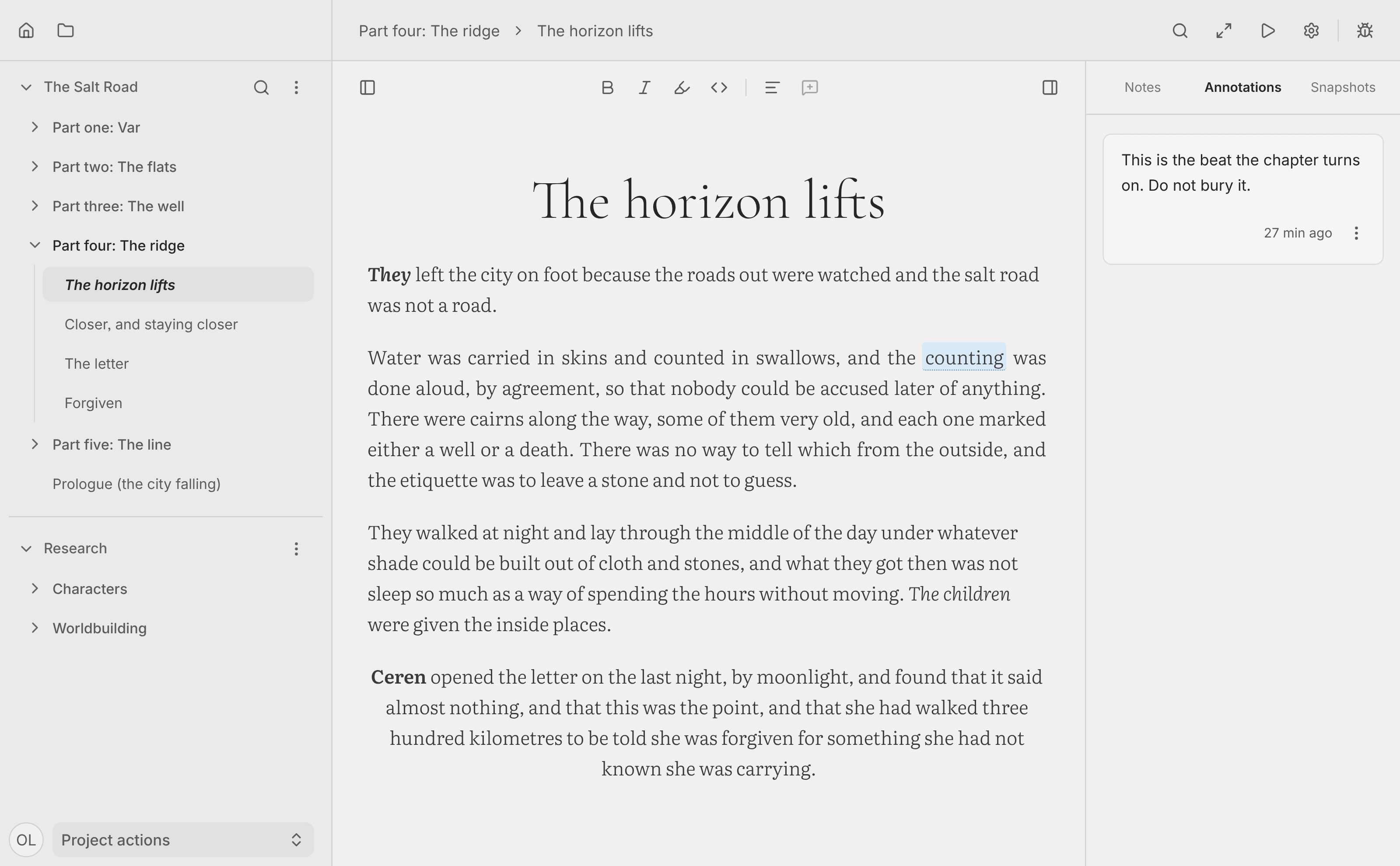Expand the Characters folder
This screenshot has height=866, width=1400.
click(35, 589)
